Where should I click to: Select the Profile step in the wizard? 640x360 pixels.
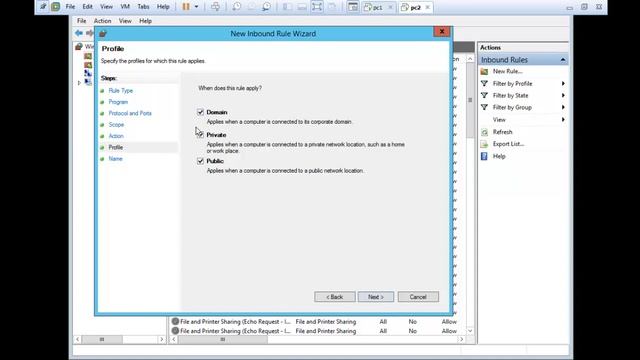coord(116,147)
